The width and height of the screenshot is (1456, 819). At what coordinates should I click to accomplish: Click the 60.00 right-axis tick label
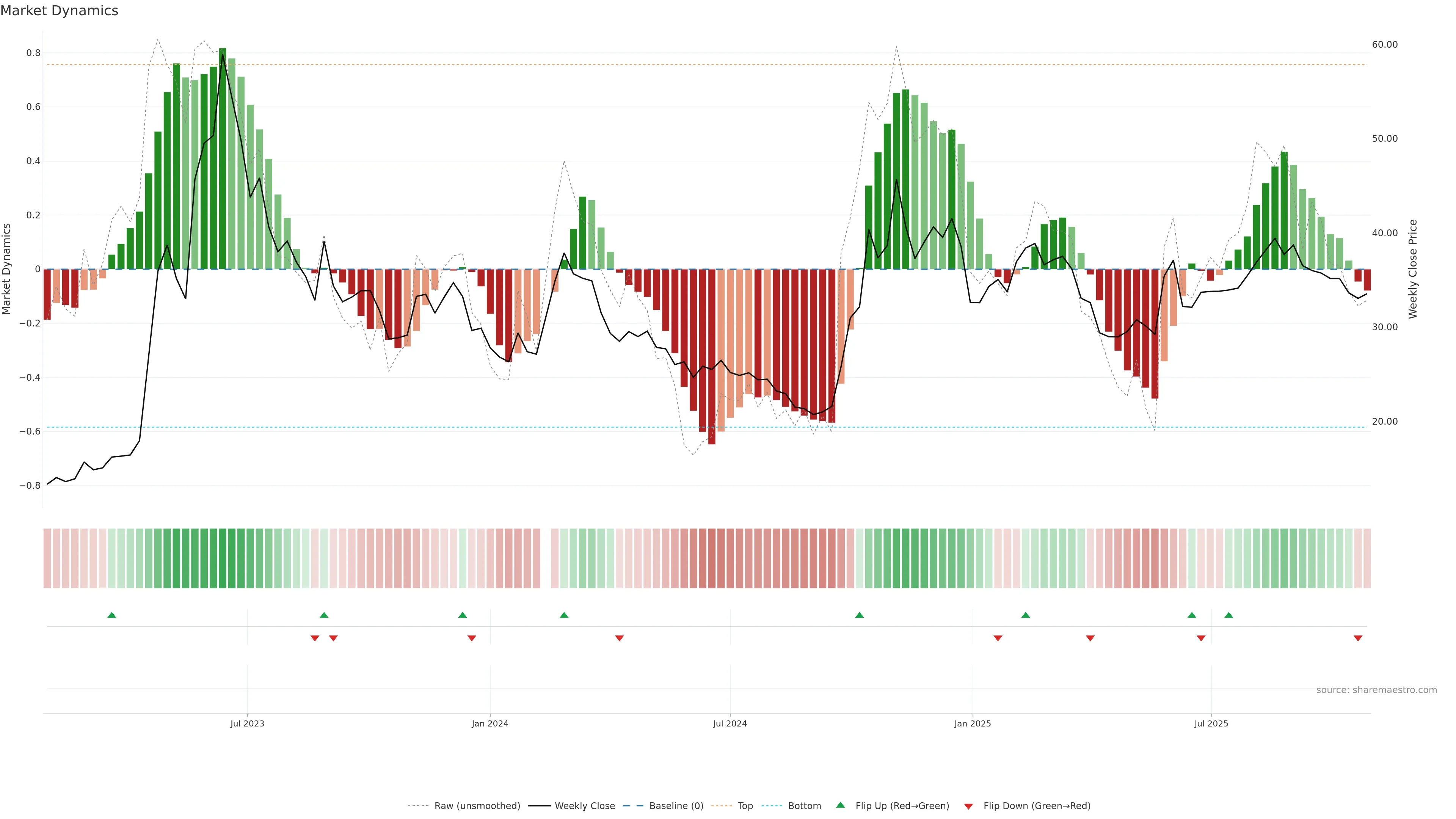click(x=1384, y=45)
